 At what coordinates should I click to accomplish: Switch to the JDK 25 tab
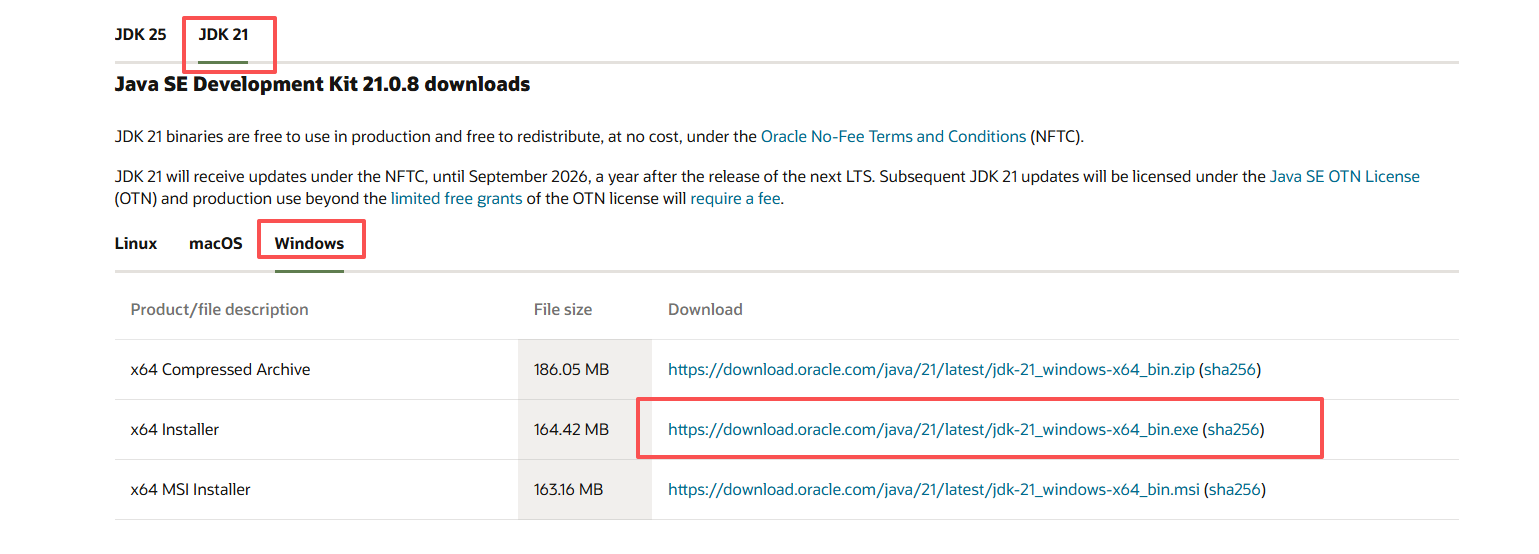(140, 34)
